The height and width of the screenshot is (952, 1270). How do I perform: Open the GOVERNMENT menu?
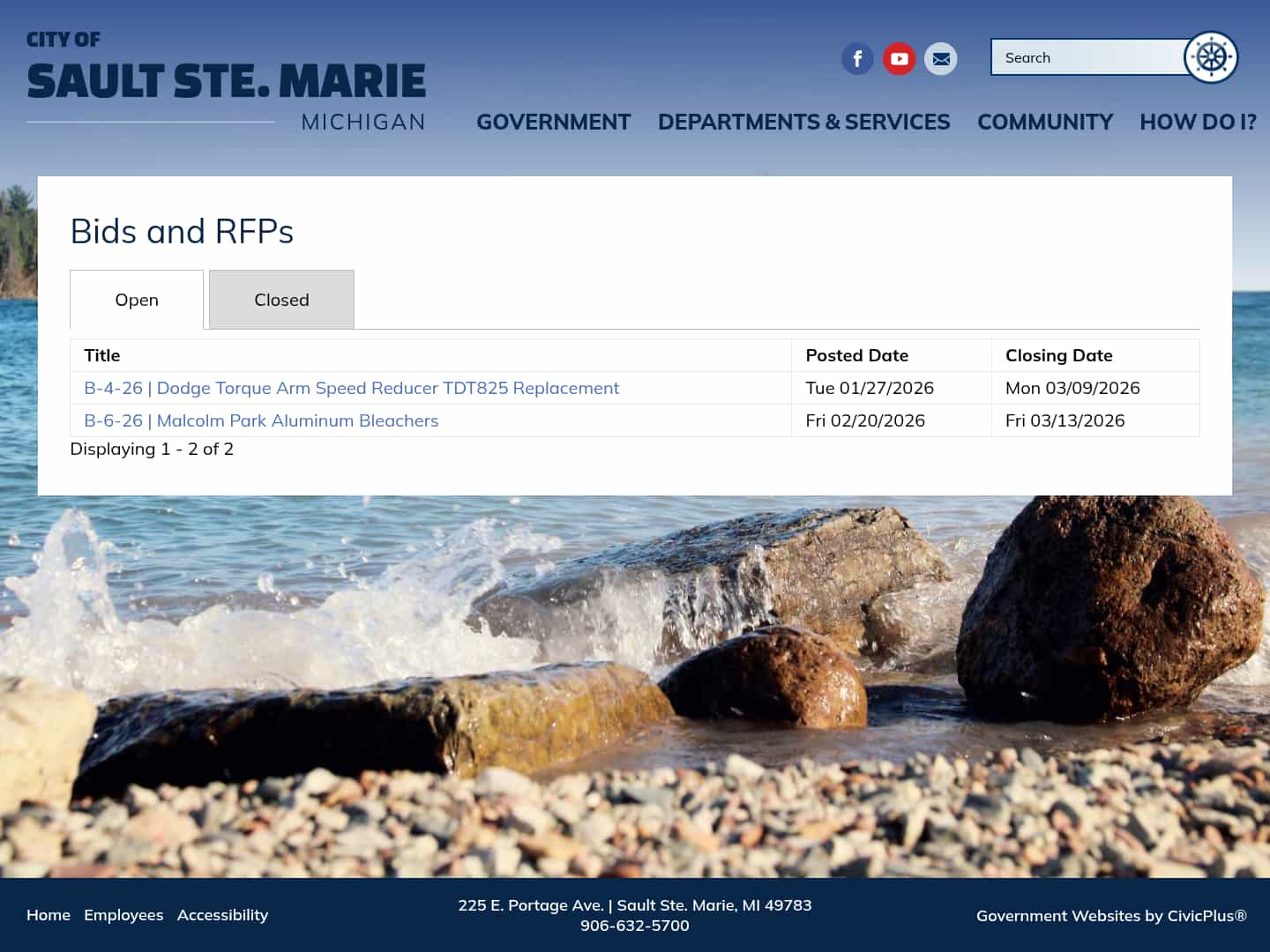click(553, 122)
